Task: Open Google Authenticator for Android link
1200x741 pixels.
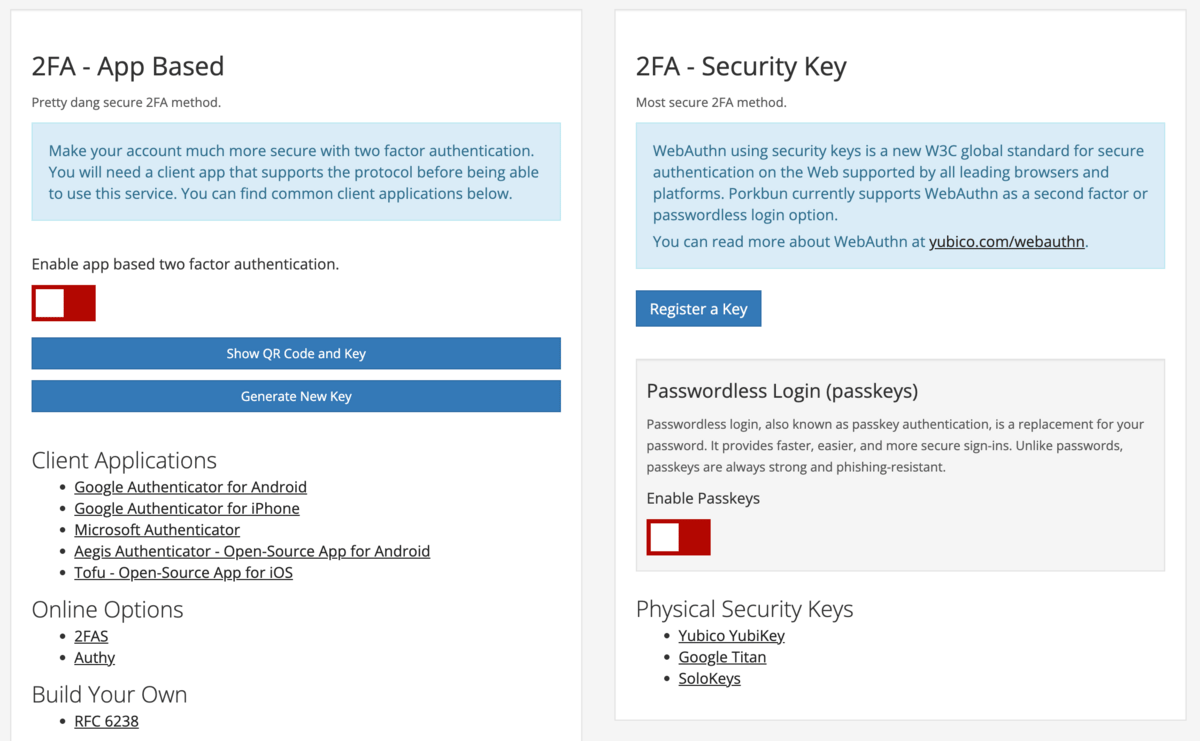Action: coord(190,487)
